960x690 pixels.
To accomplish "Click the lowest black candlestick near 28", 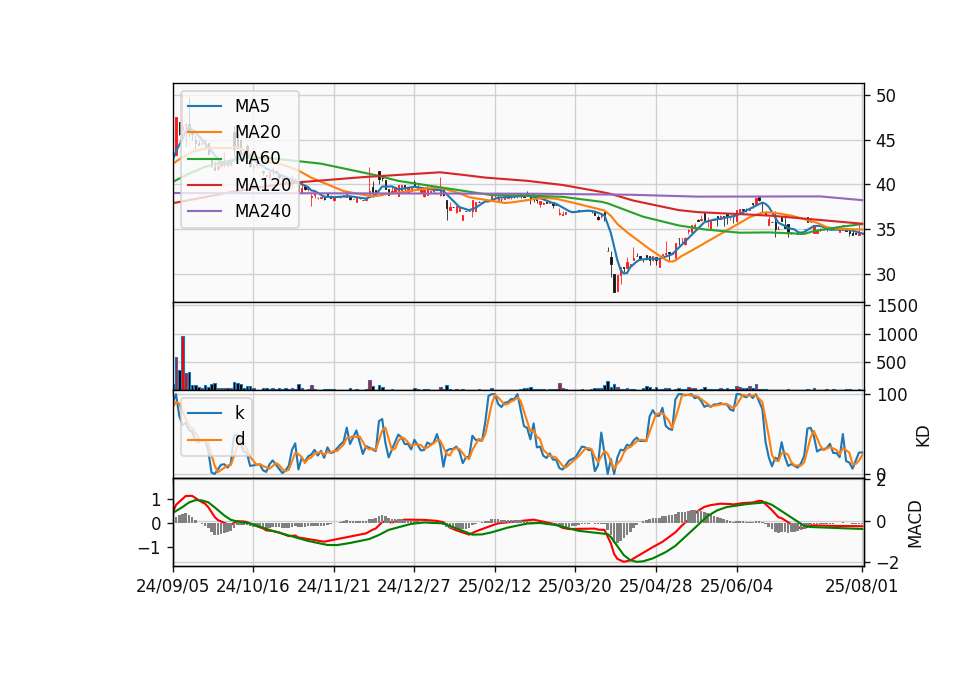I will 614,283.
